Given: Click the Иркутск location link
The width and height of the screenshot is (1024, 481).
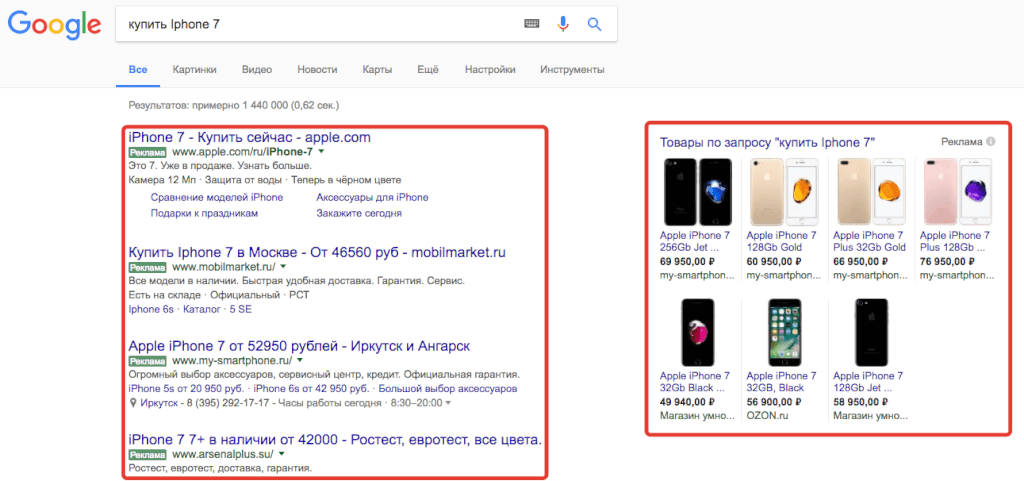Looking at the screenshot, I should pos(159,403).
